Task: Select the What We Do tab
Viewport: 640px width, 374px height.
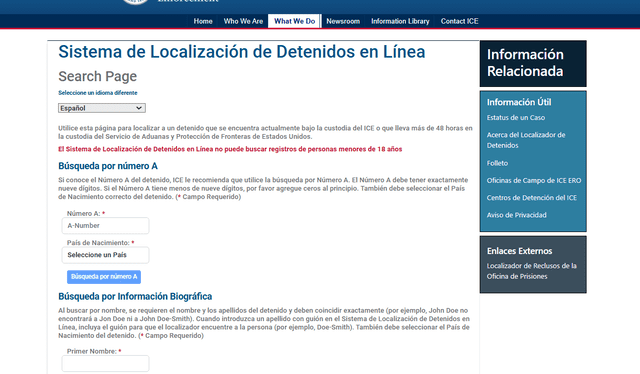Action: [x=294, y=21]
